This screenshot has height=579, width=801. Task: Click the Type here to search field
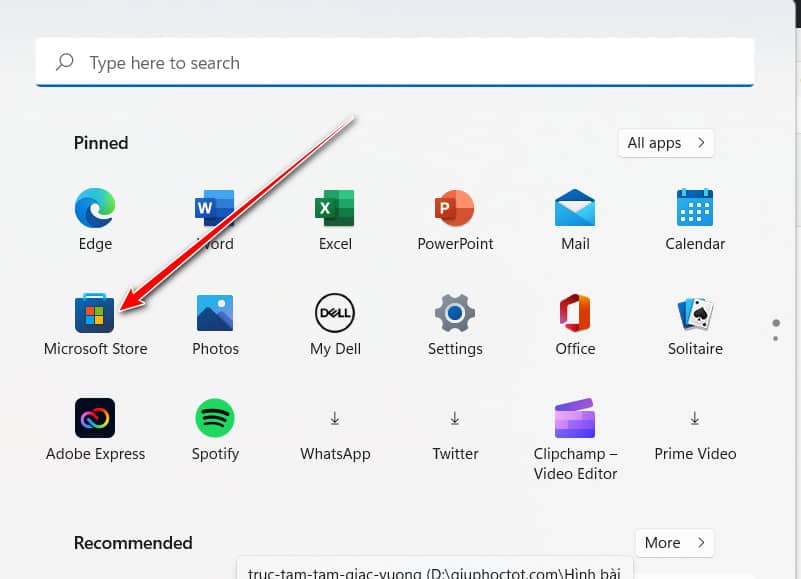pyautogui.click(x=395, y=62)
